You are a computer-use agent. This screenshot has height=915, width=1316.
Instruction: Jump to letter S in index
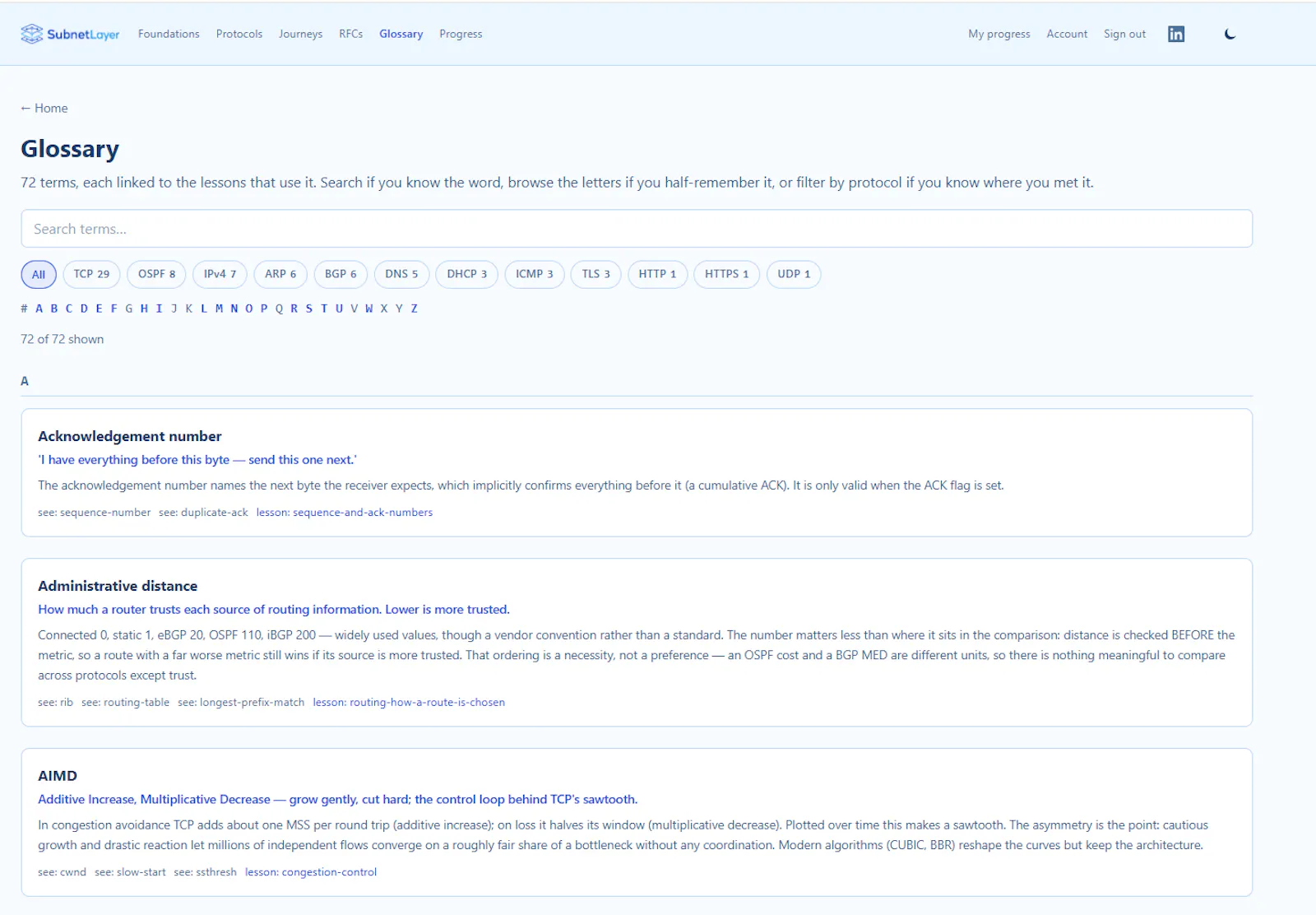coord(309,309)
